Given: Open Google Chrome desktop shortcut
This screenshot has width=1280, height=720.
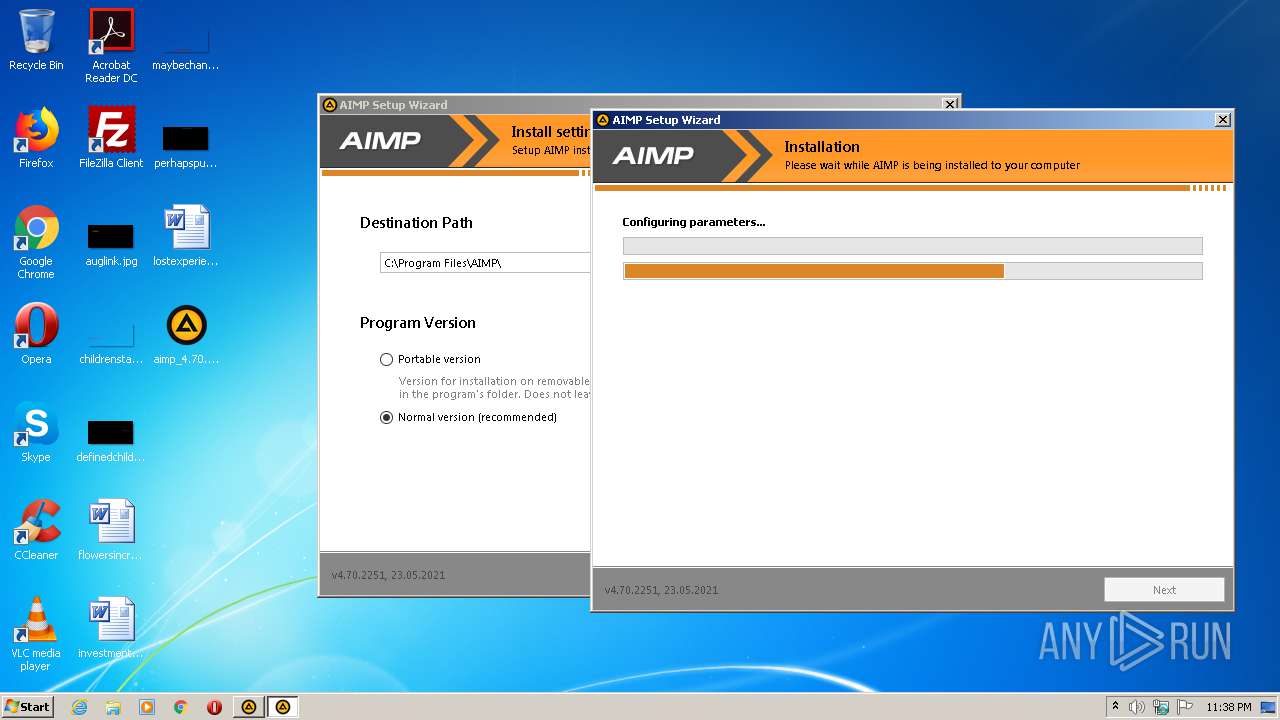Looking at the screenshot, I should pos(36,242).
